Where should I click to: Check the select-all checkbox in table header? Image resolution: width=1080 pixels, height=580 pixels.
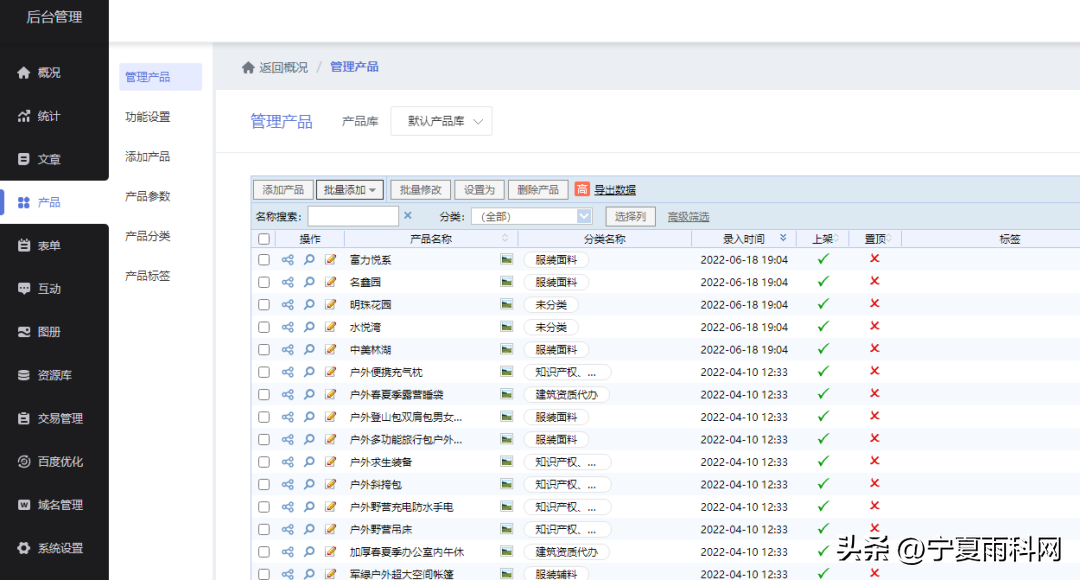(x=264, y=239)
